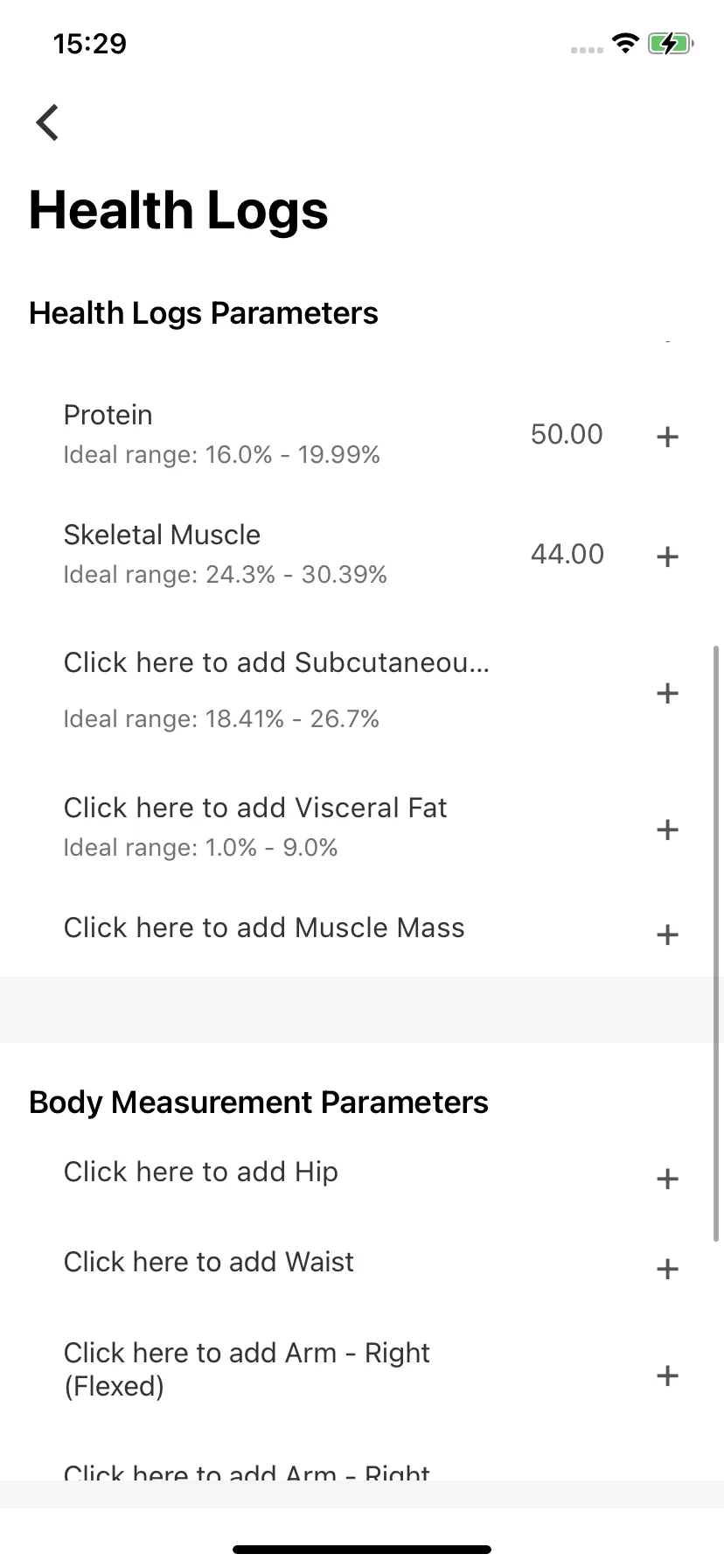Tap plus icon for Waist measurement
This screenshot has height=1568, width=724.
point(667,1269)
